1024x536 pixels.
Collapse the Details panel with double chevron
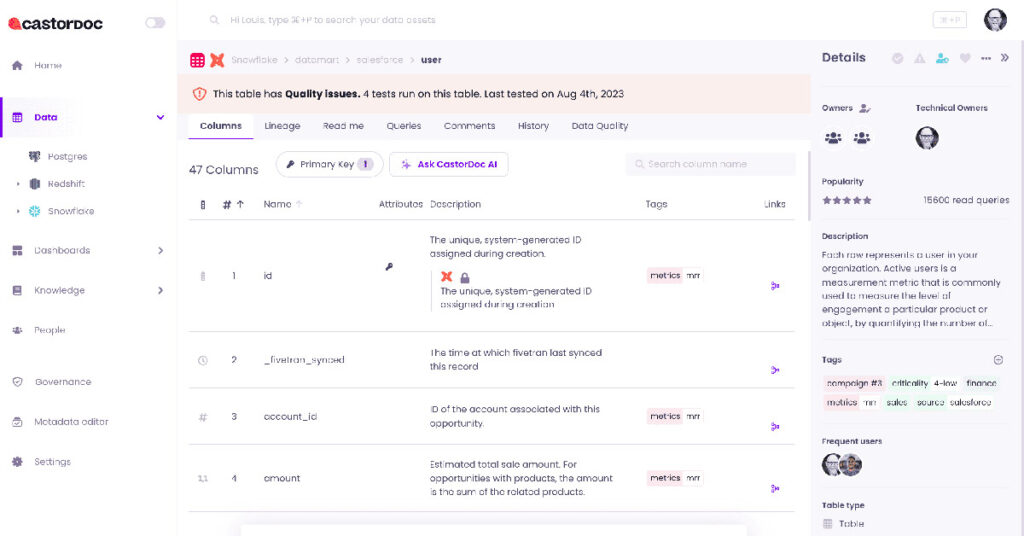1005,58
